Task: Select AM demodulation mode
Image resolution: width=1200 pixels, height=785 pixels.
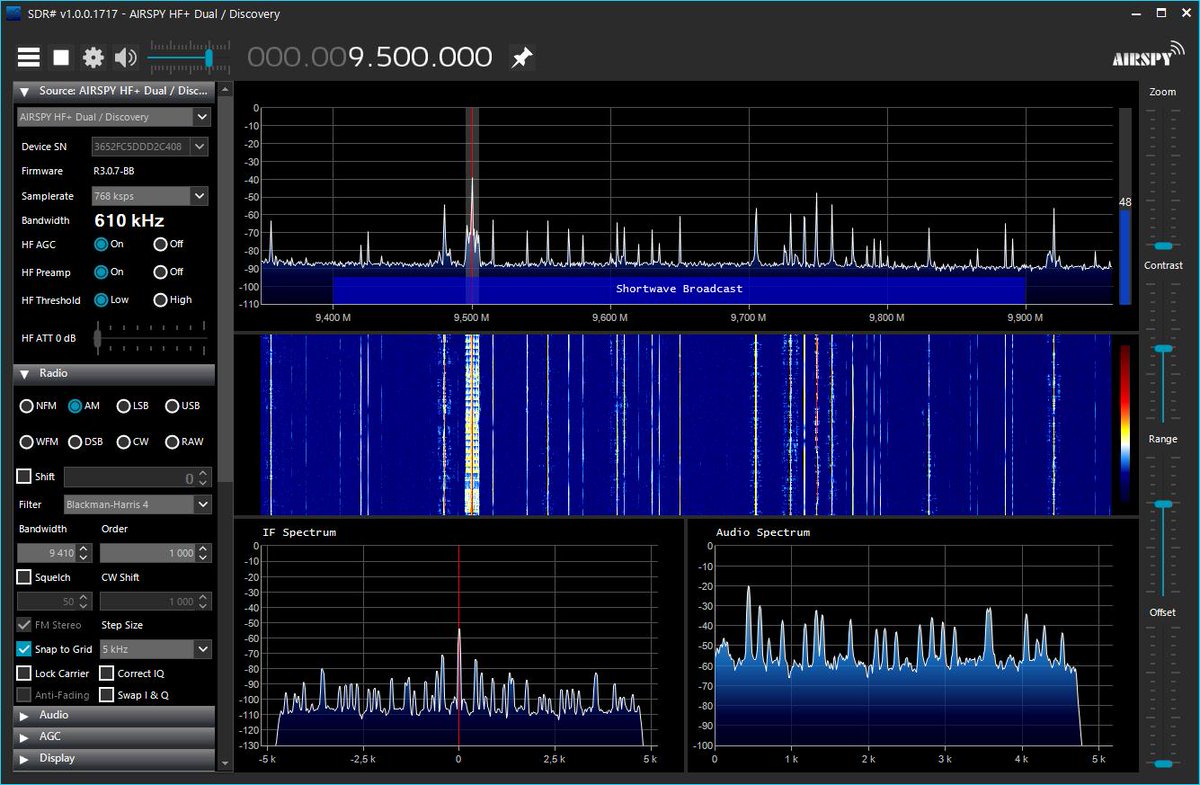Action: tap(75, 406)
